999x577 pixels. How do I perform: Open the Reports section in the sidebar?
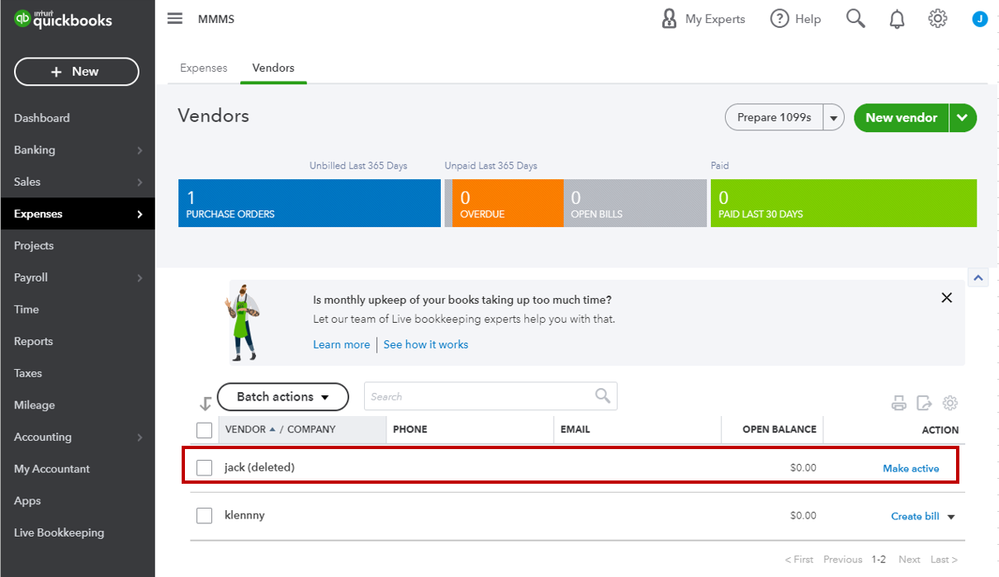coord(33,341)
